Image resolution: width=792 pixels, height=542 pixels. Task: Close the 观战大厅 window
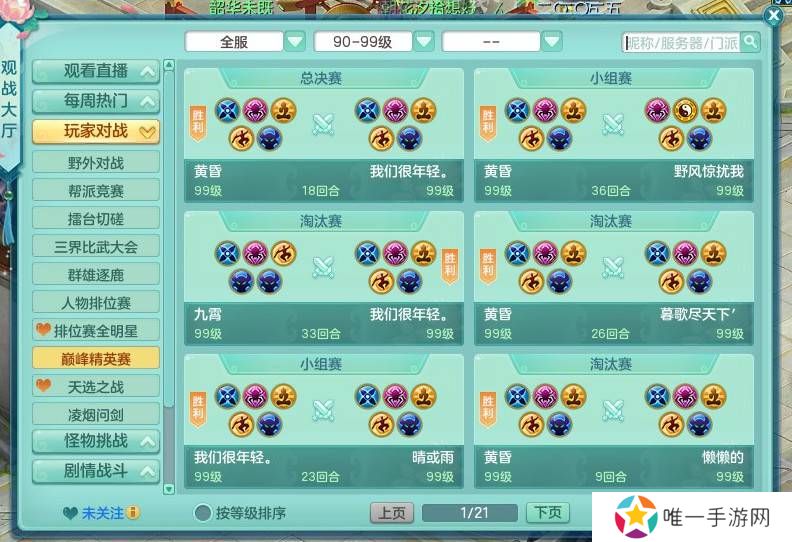pos(774,16)
